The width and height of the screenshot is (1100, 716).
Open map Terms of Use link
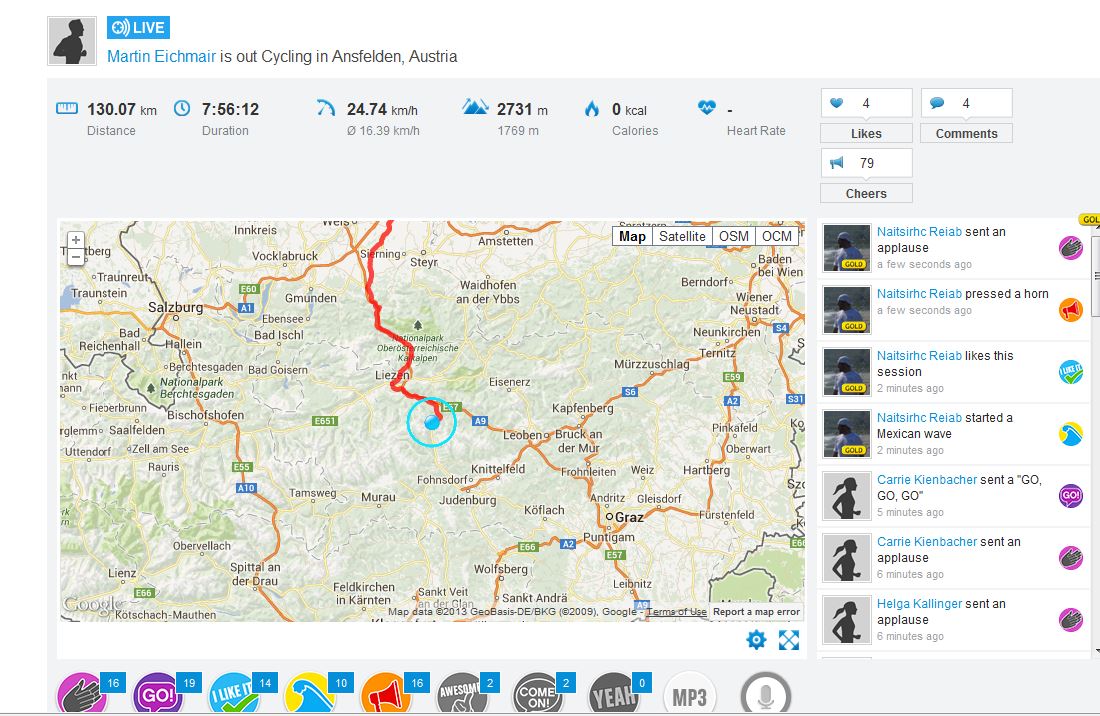tap(676, 612)
